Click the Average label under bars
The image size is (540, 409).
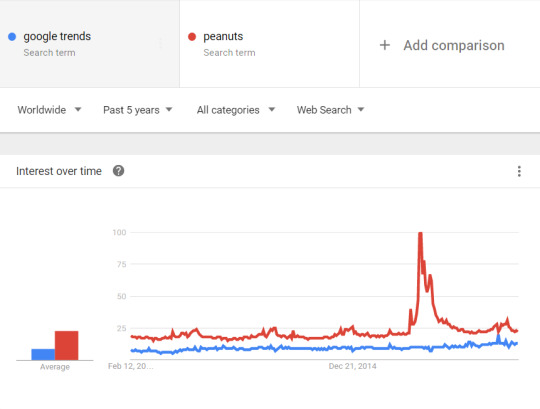tap(55, 367)
